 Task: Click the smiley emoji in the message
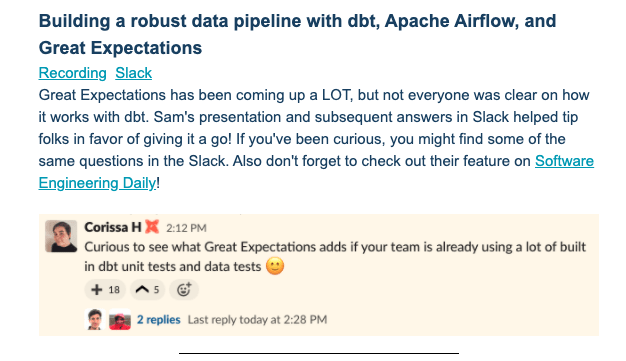point(275,266)
